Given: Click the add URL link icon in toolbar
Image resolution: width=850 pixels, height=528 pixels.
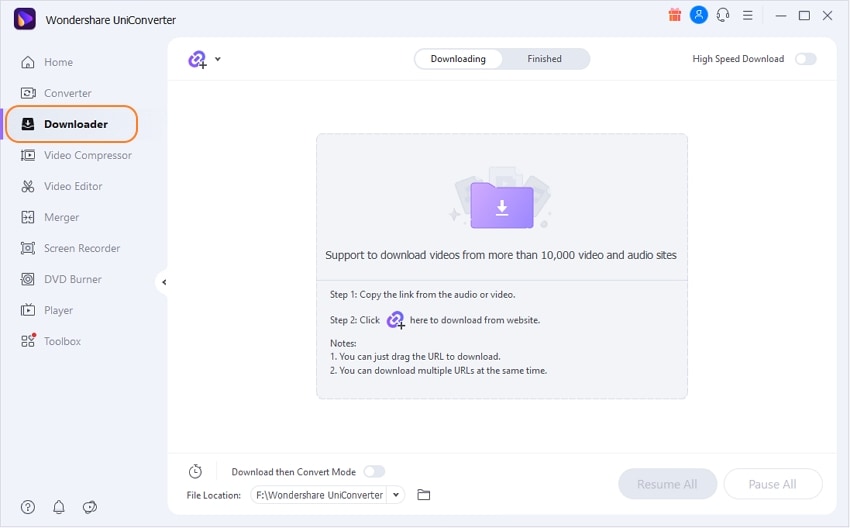Looking at the screenshot, I should click(197, 59).
